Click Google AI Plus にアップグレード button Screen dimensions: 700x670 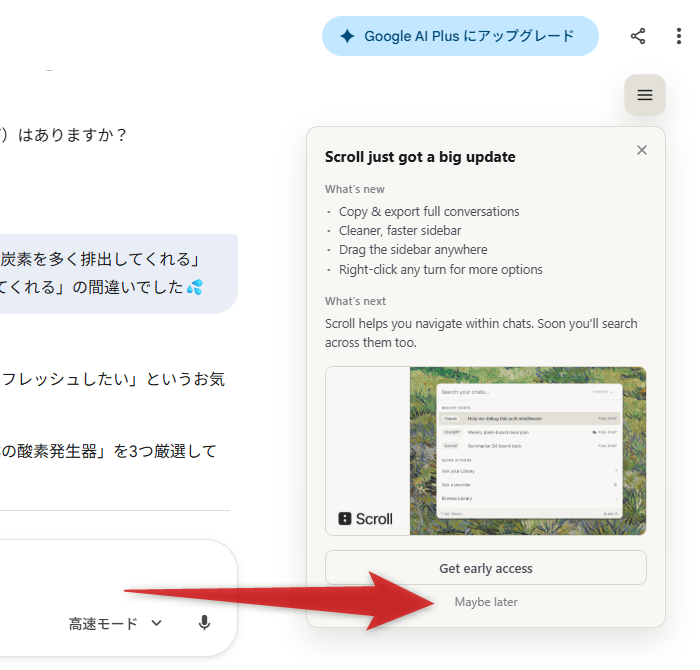point(460,36)
